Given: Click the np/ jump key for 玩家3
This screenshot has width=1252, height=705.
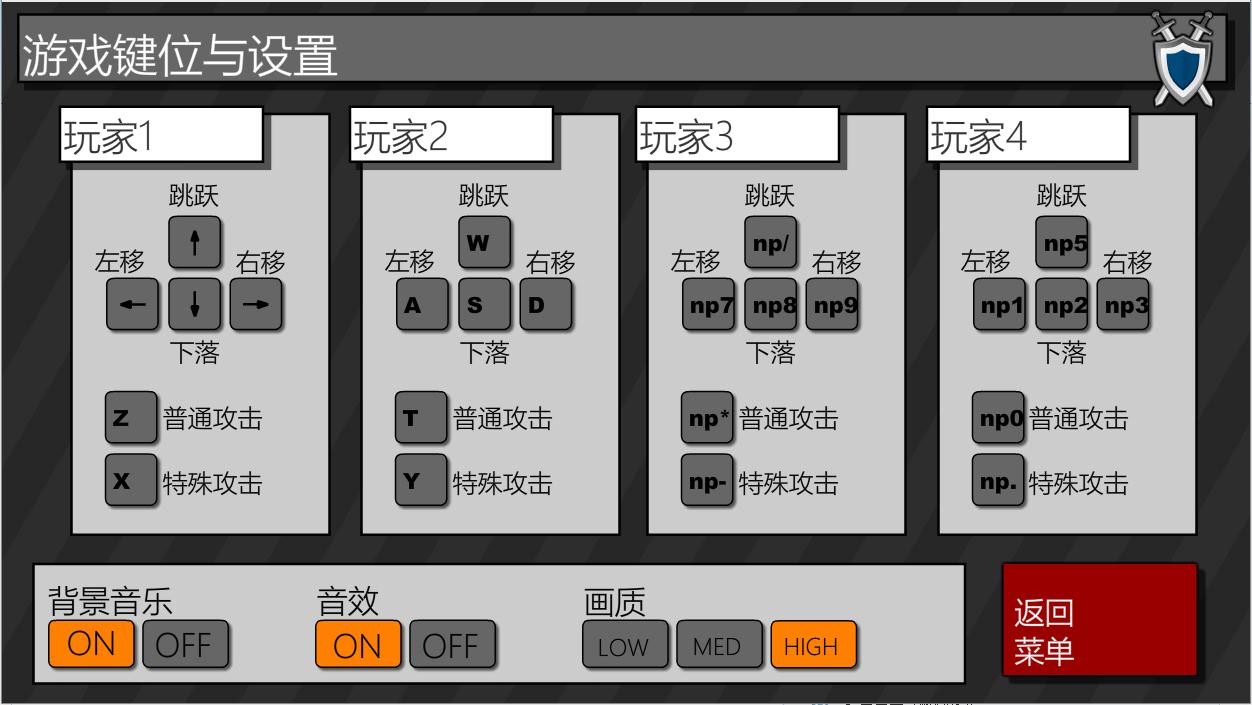Looking at the screenshot, I should [x=771, y=242].
